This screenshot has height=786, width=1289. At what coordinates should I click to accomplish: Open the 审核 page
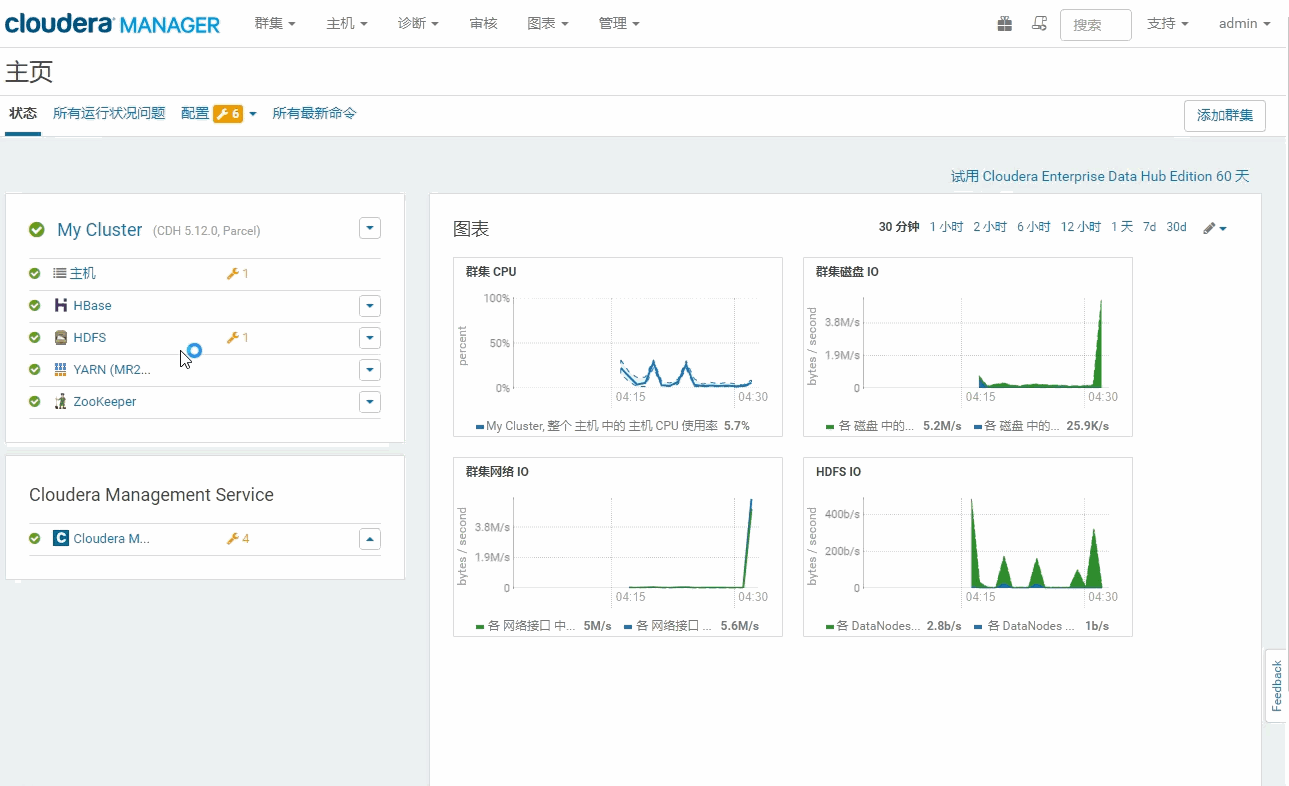tap(483, 23)
